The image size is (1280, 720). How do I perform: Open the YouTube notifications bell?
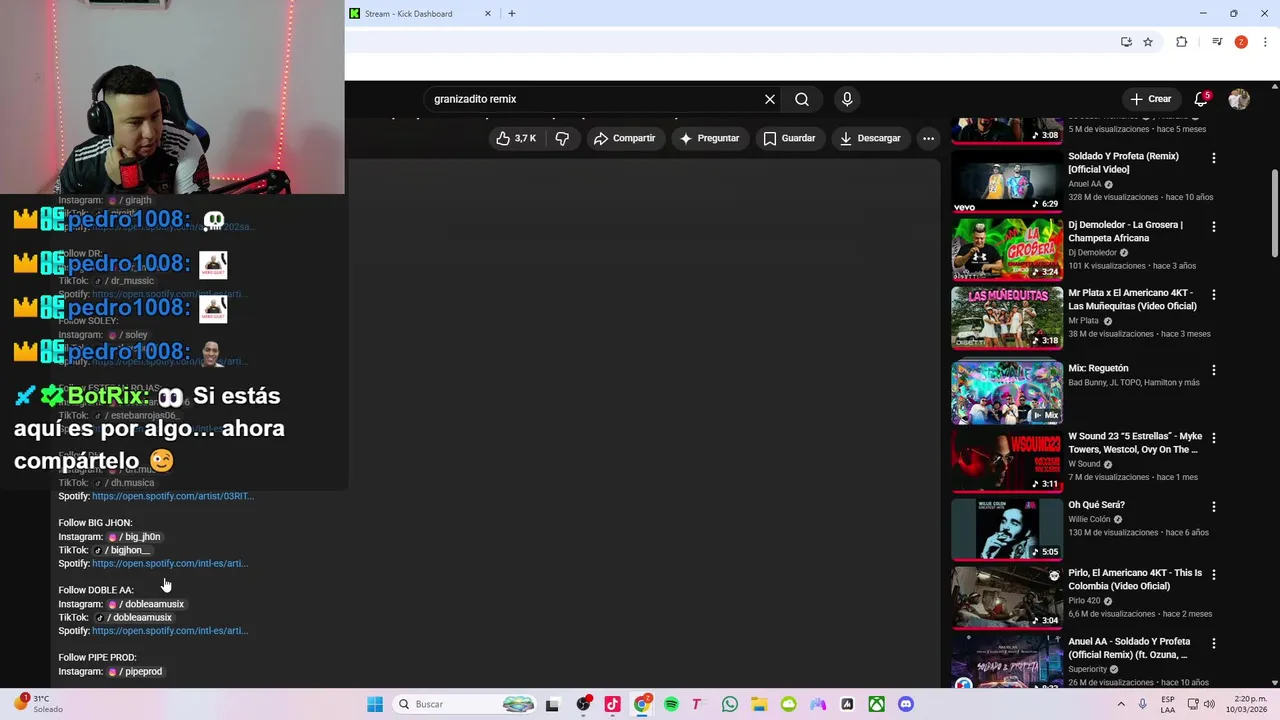pyautogui.click(x=1201, y=99)
